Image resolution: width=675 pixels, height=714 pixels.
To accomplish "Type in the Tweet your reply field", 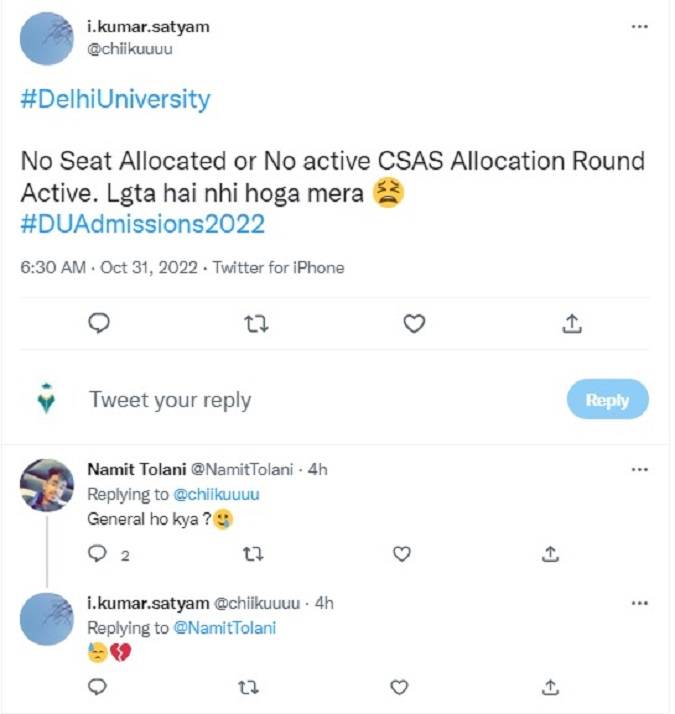I will point(300,400).
